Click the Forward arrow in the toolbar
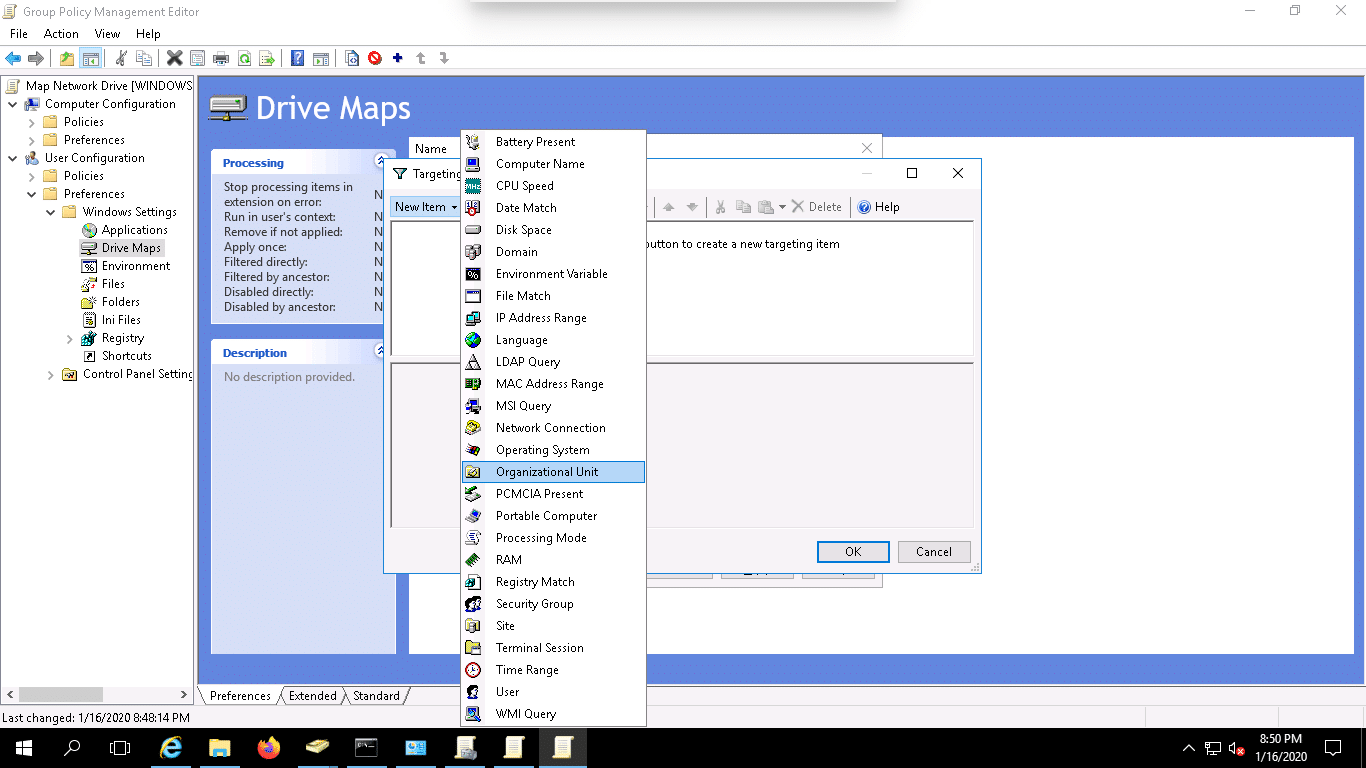The width and height of the screenshot is (1366, 768). [x=36, y=58]
